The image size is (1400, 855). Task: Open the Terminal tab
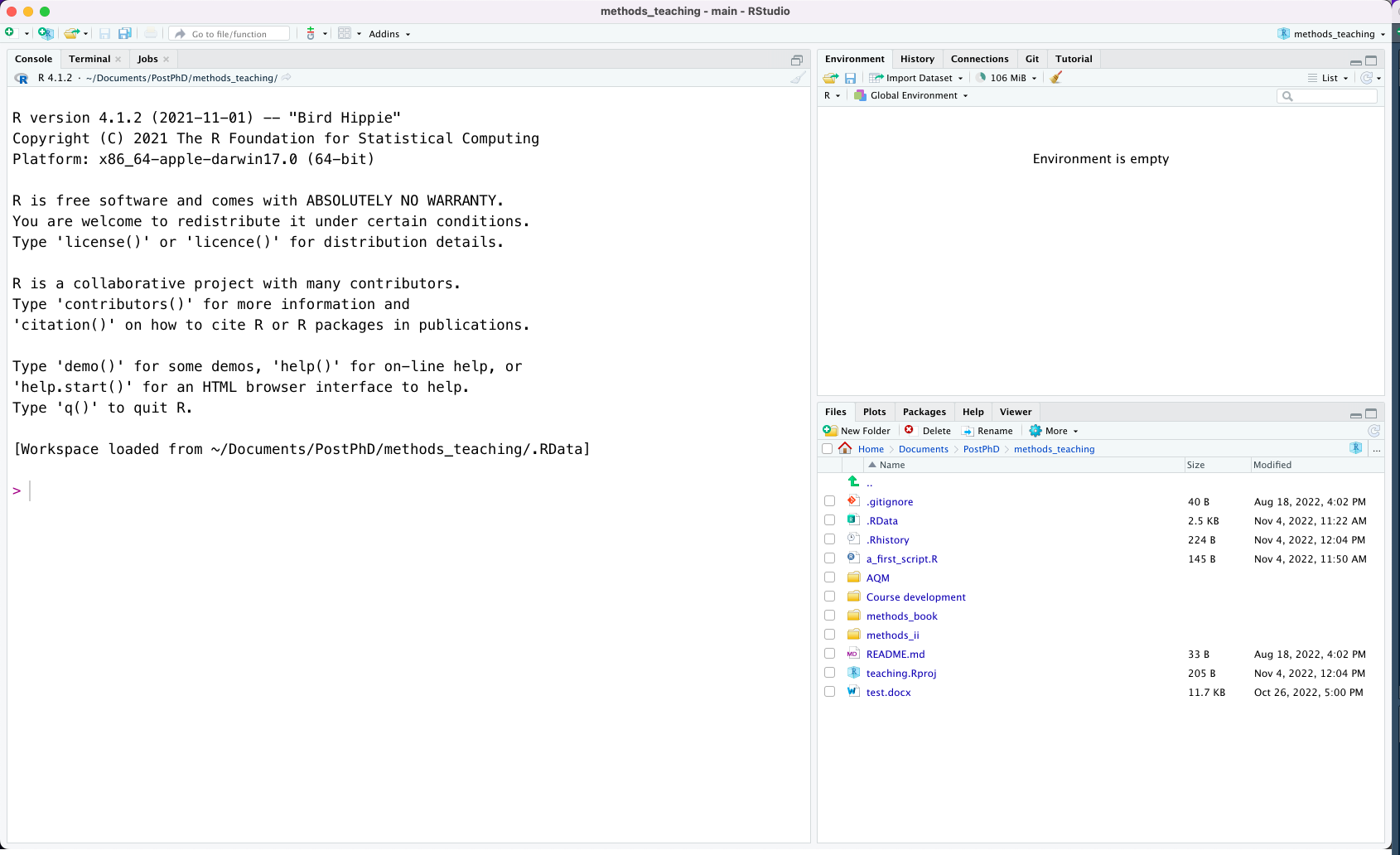tap(89, 58)
